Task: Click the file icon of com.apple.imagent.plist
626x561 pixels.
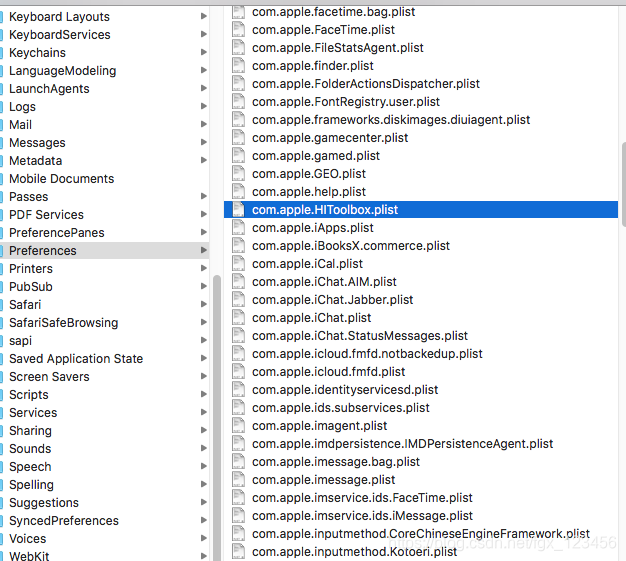Action: [238, 426]
